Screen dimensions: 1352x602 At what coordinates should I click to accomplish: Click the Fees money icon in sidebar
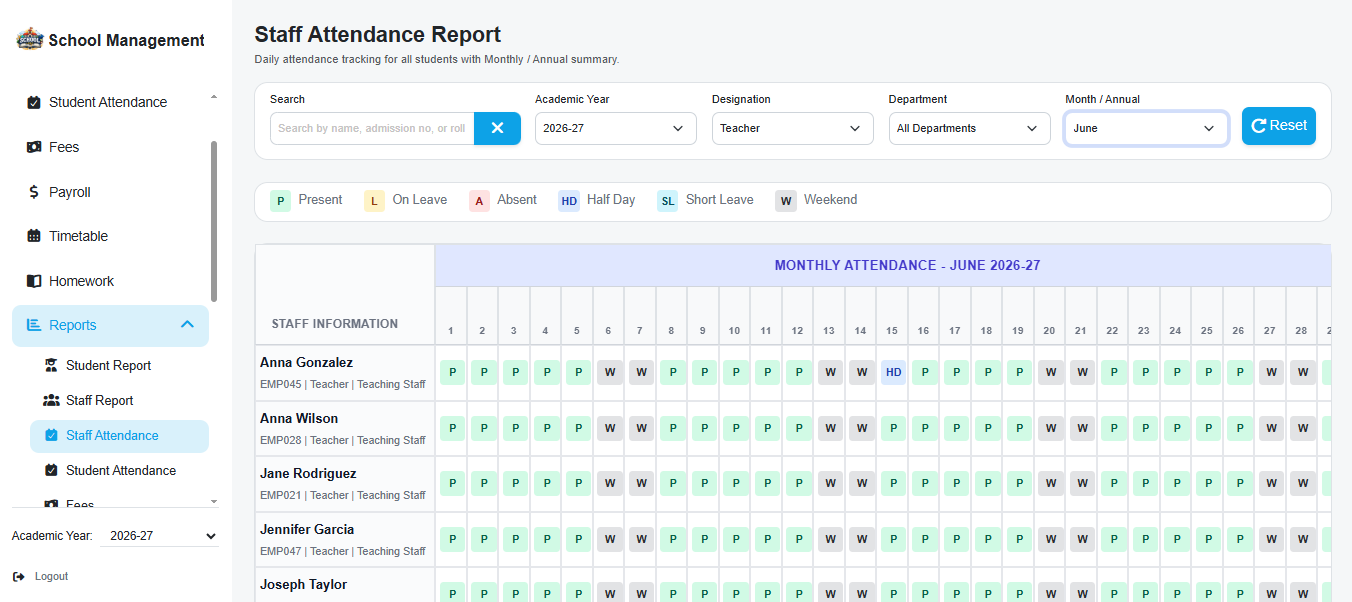coord(34,147)
